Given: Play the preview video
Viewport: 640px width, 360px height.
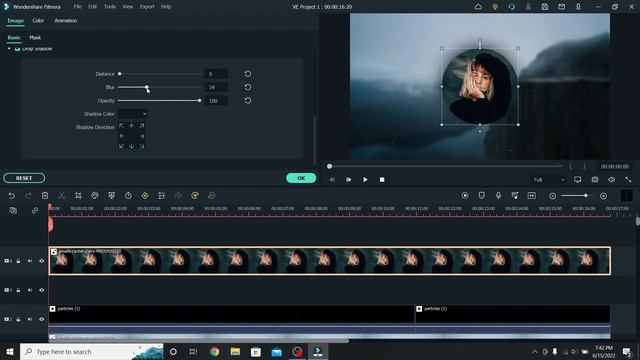Looking at the screenshot, I should 365,180.
